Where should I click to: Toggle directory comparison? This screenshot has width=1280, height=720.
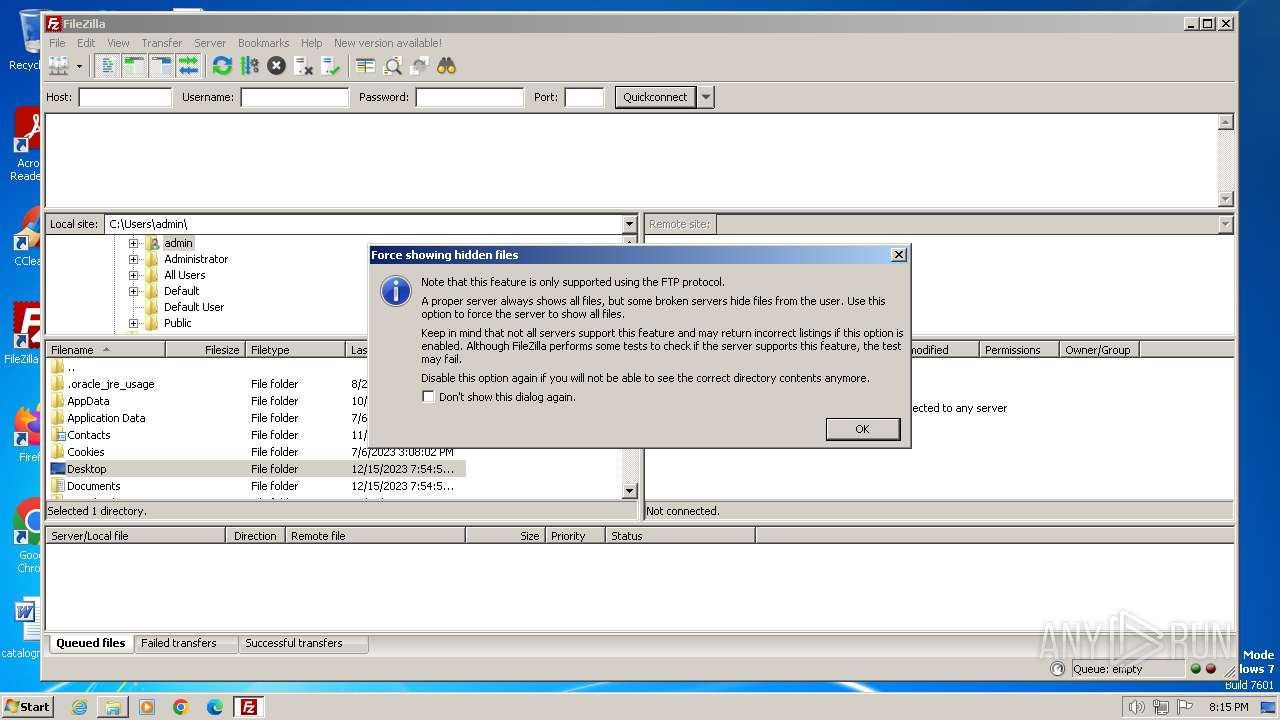pos(393,66)
